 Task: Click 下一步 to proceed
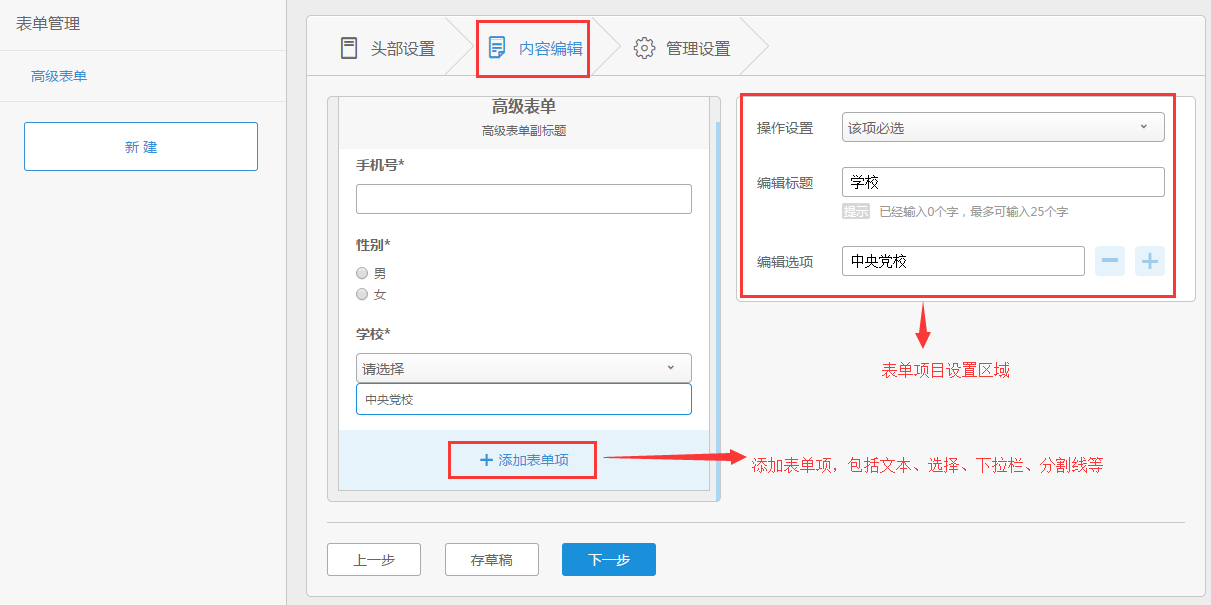[608, 560]
